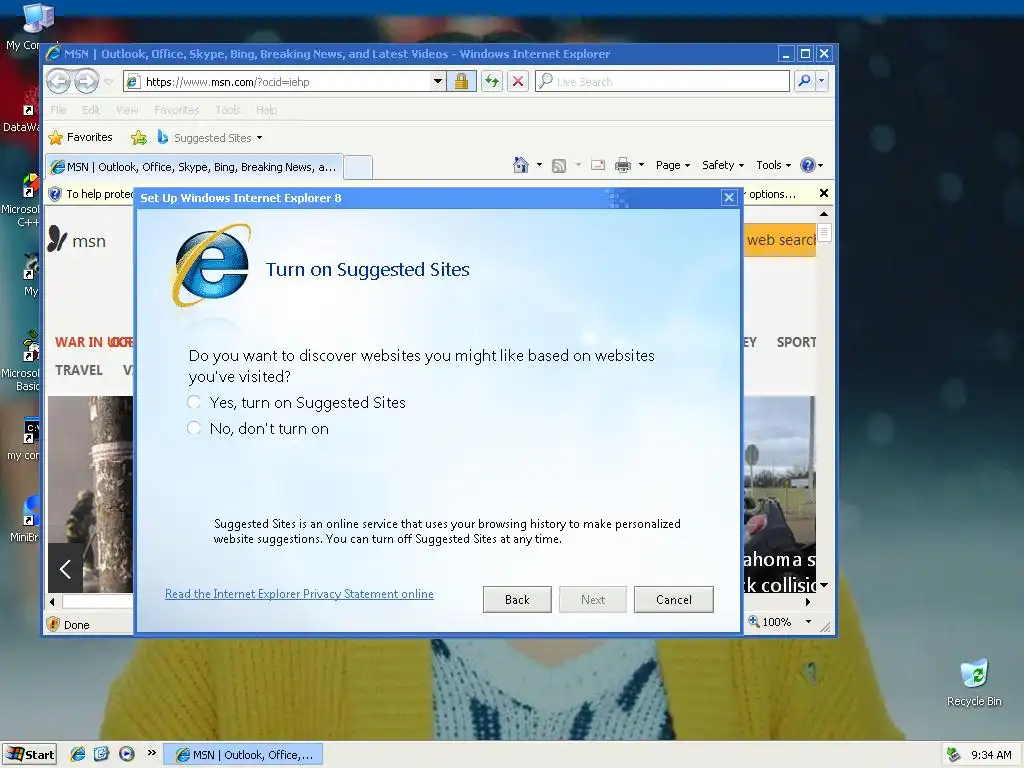
Task: Click the Read Mail icon
Action: pyautogui.click(x=598, y=165)
